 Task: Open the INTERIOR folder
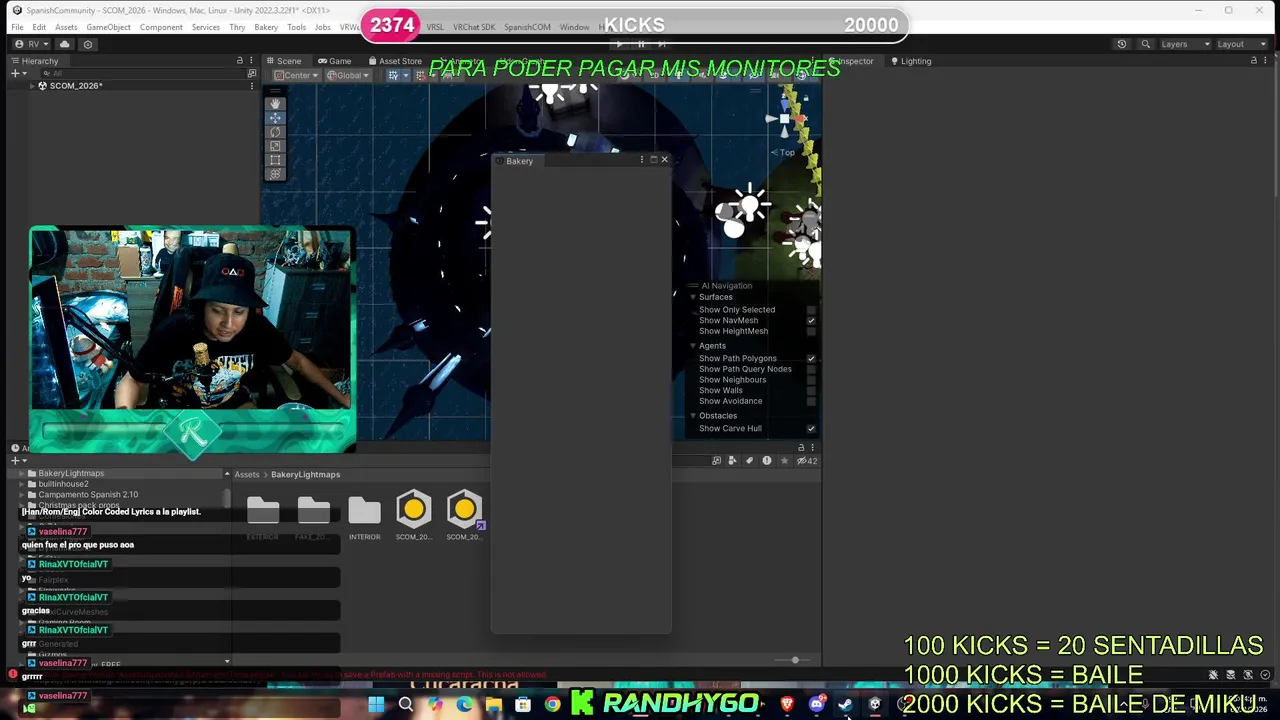[x=364, y=516]
